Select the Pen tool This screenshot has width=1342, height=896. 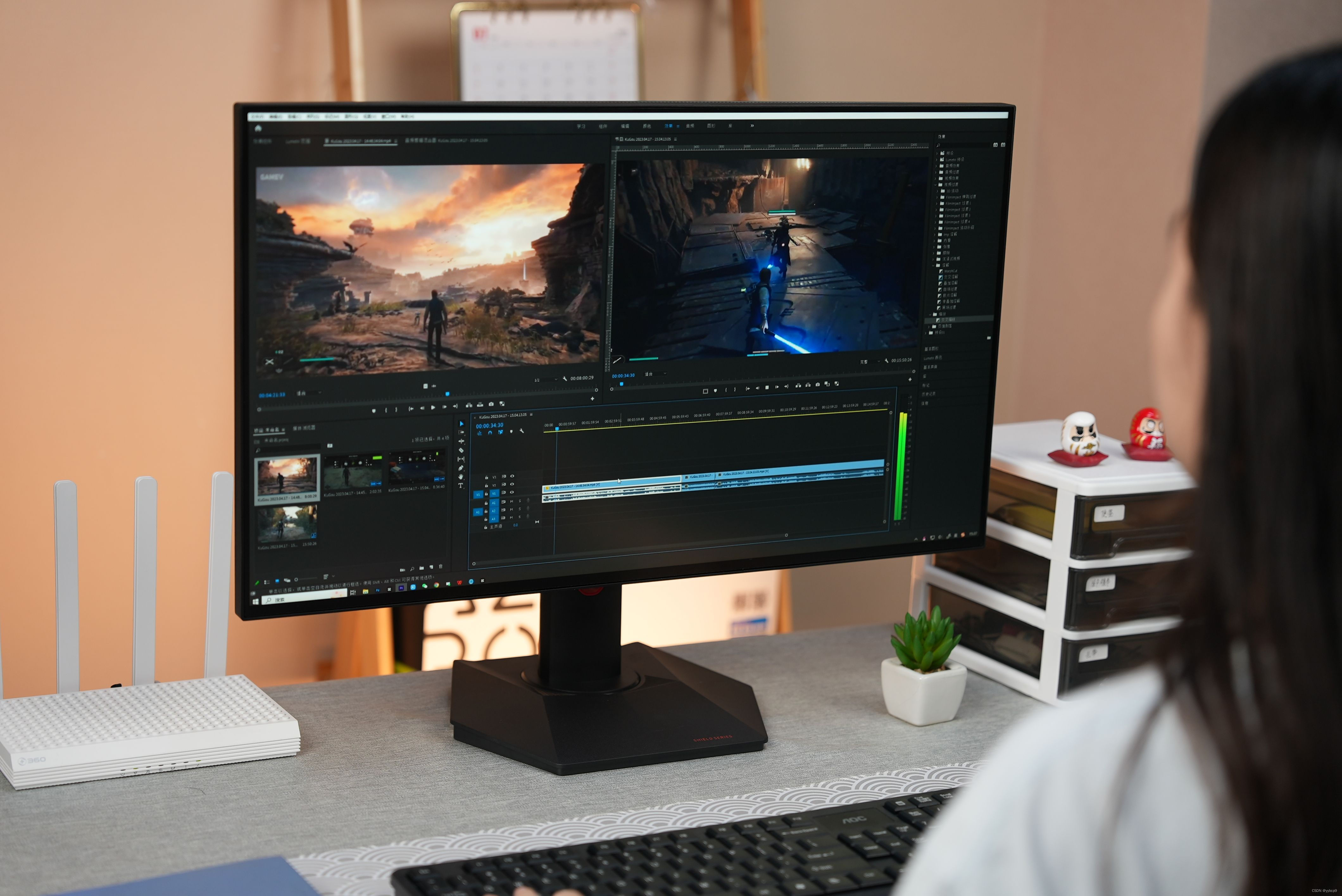[x=461, y=468]
